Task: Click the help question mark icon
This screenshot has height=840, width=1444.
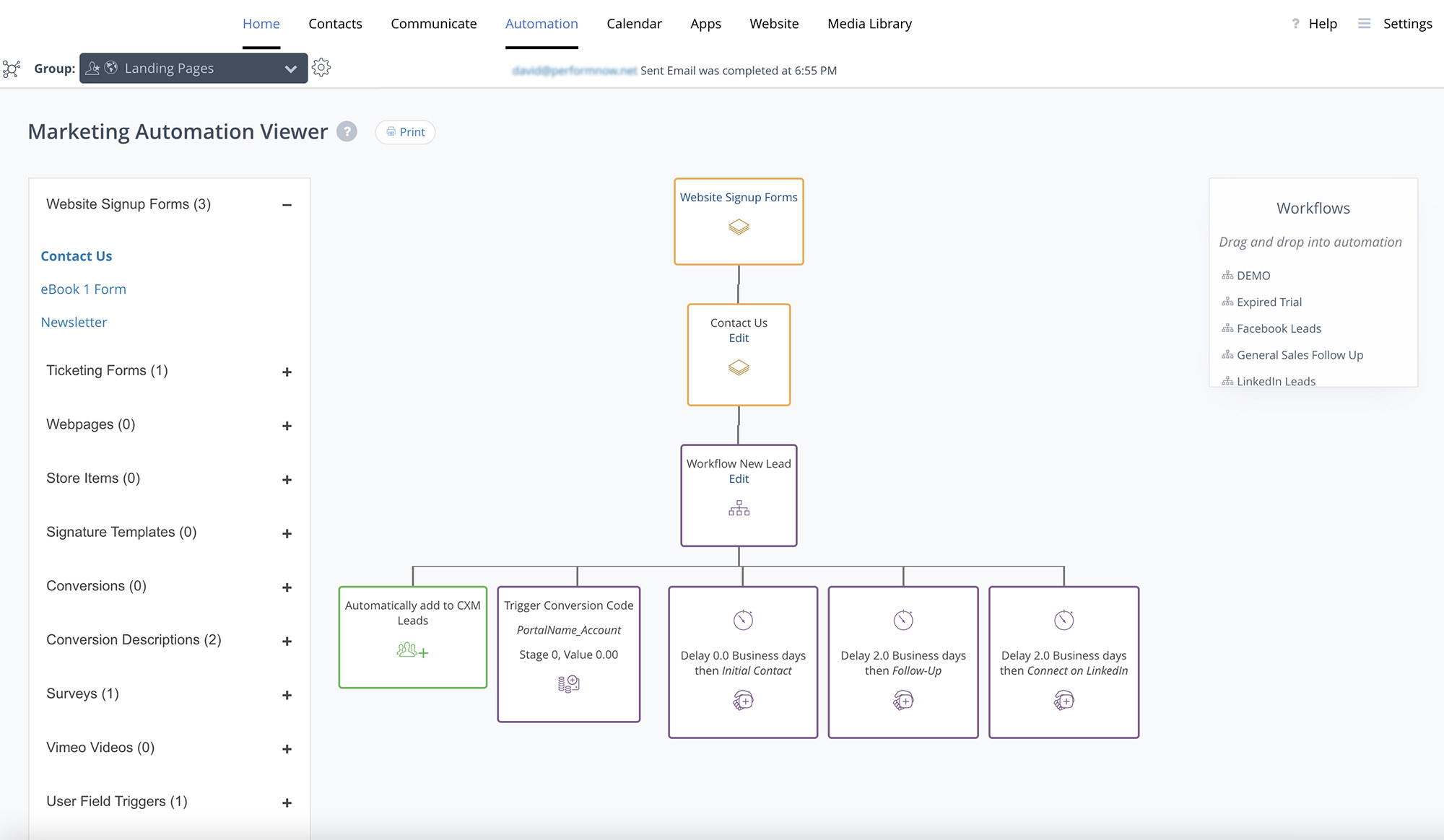Action: (x=347, y=131)
